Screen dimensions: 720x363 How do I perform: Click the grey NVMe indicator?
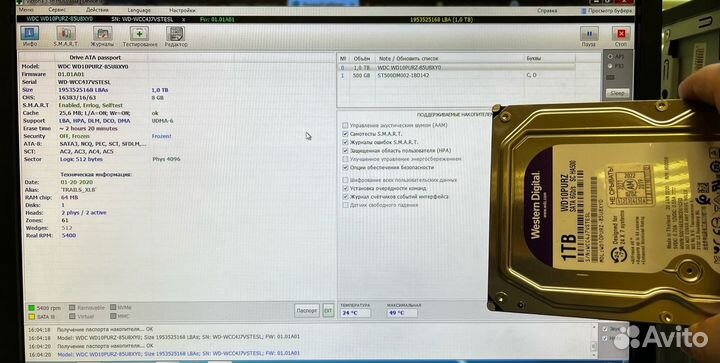pos(113,307)
